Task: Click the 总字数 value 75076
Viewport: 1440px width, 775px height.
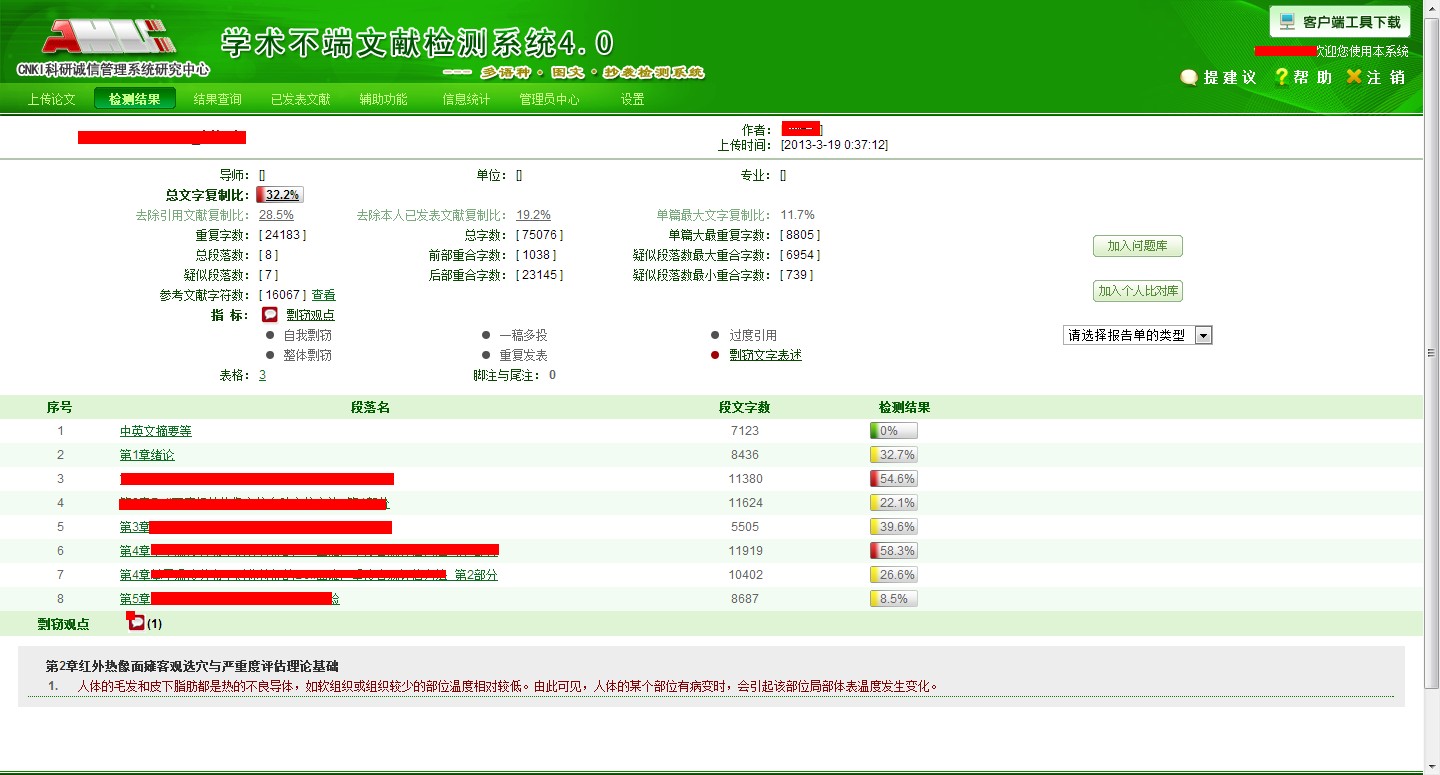Action: click(x=540, y=235)
